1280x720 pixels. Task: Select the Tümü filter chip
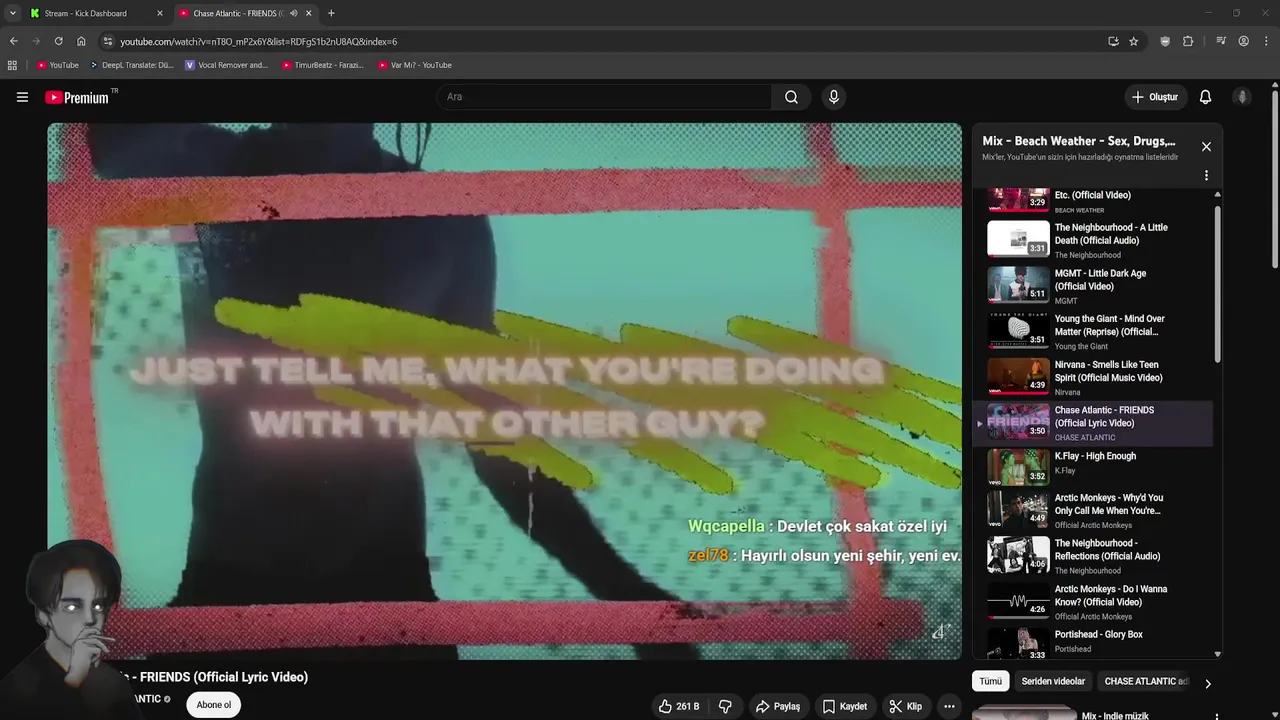click(990, 681)
